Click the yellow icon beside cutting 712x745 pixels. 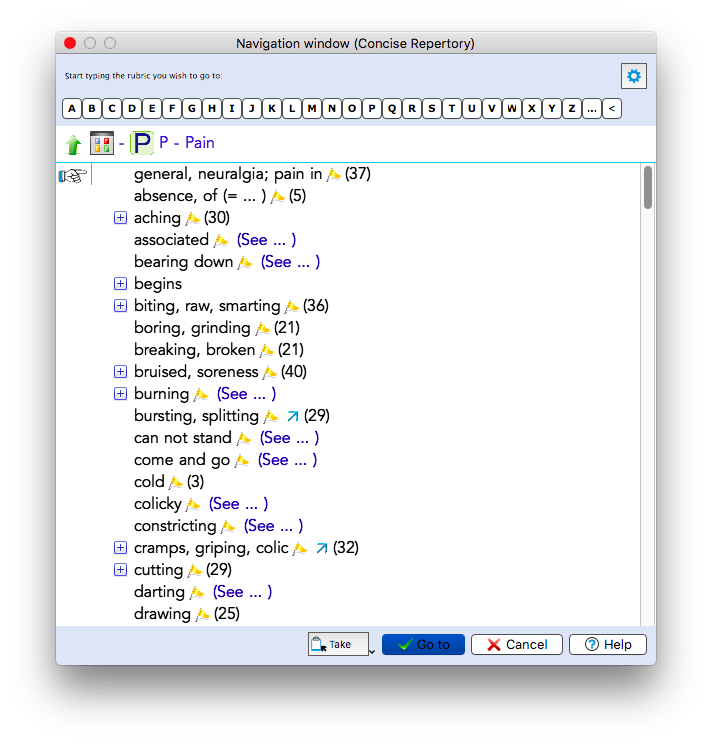click(195, 570)
